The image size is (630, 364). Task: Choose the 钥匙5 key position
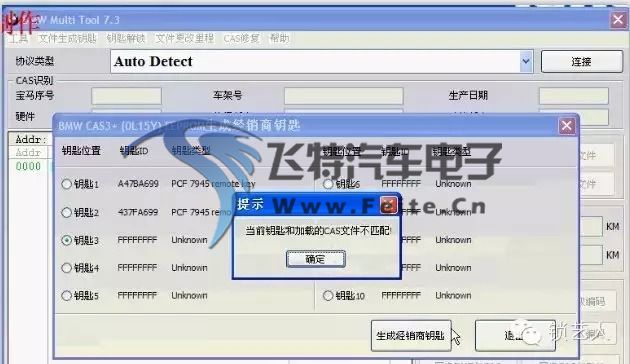coord(66,296)
